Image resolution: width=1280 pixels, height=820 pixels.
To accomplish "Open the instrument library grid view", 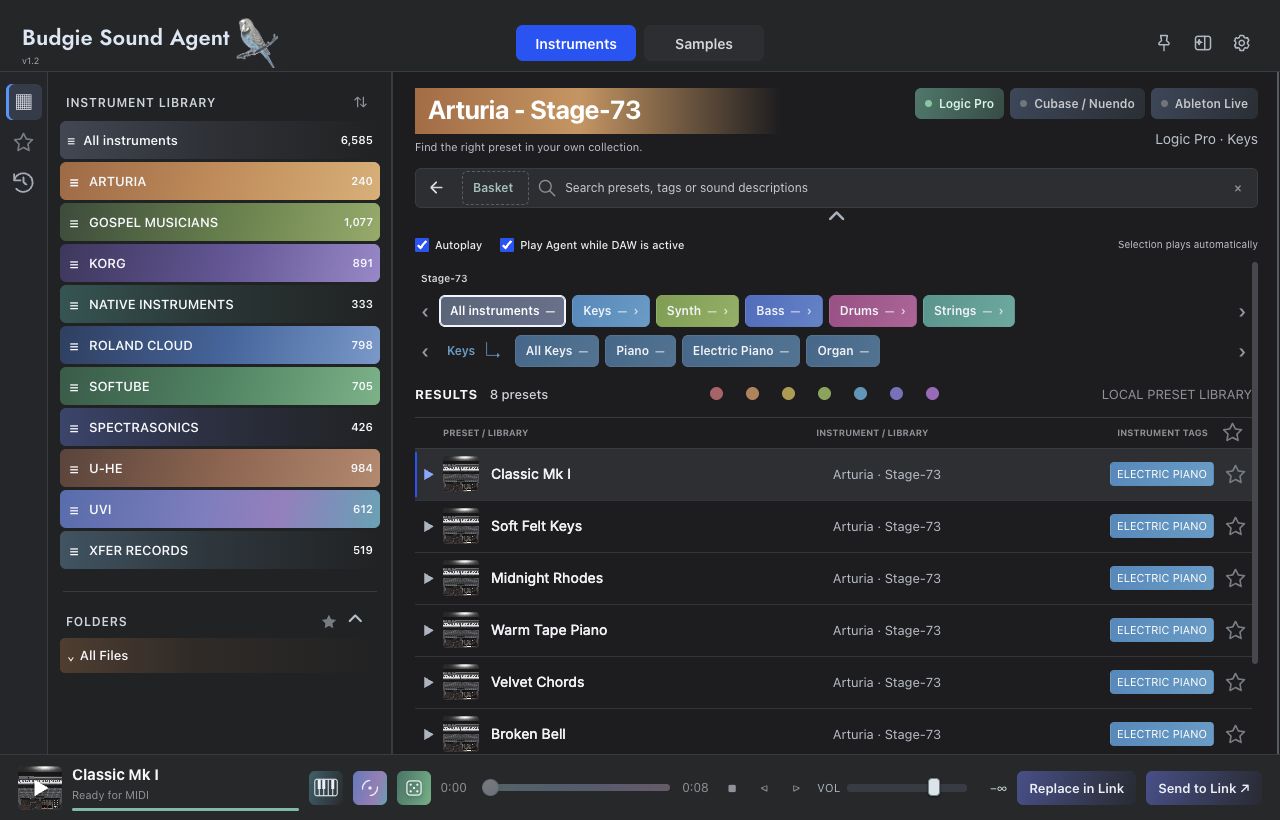I will coord(24,101).
